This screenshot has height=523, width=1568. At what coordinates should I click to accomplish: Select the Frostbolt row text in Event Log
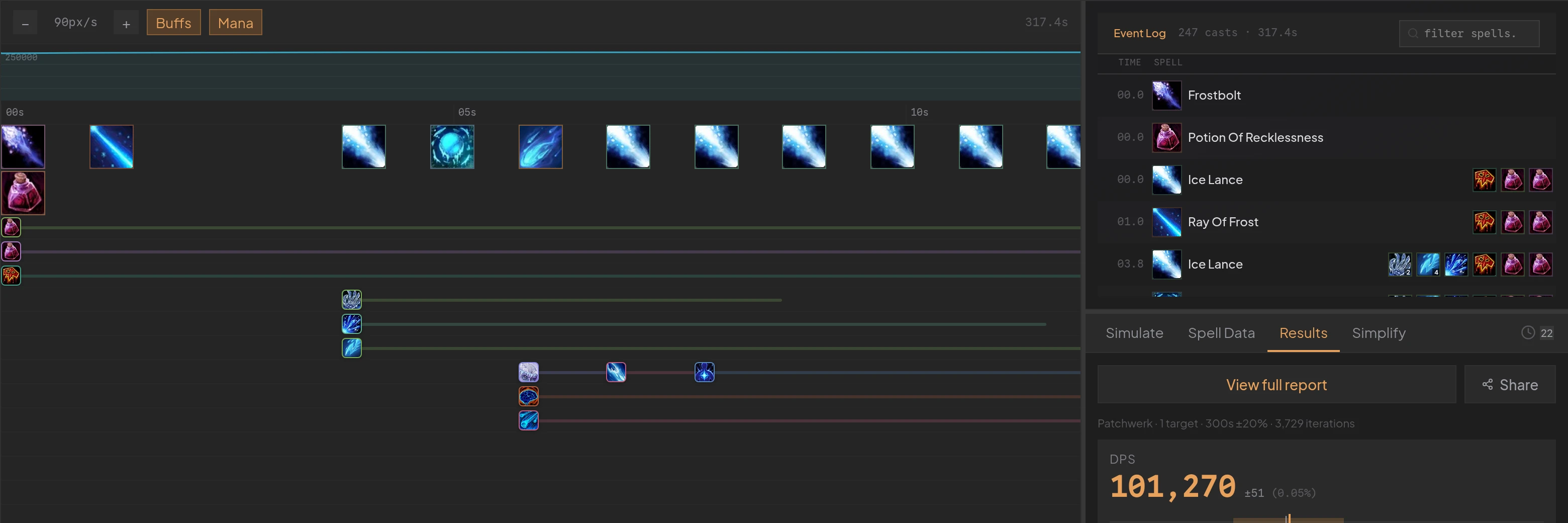(x=1214, y=96)
